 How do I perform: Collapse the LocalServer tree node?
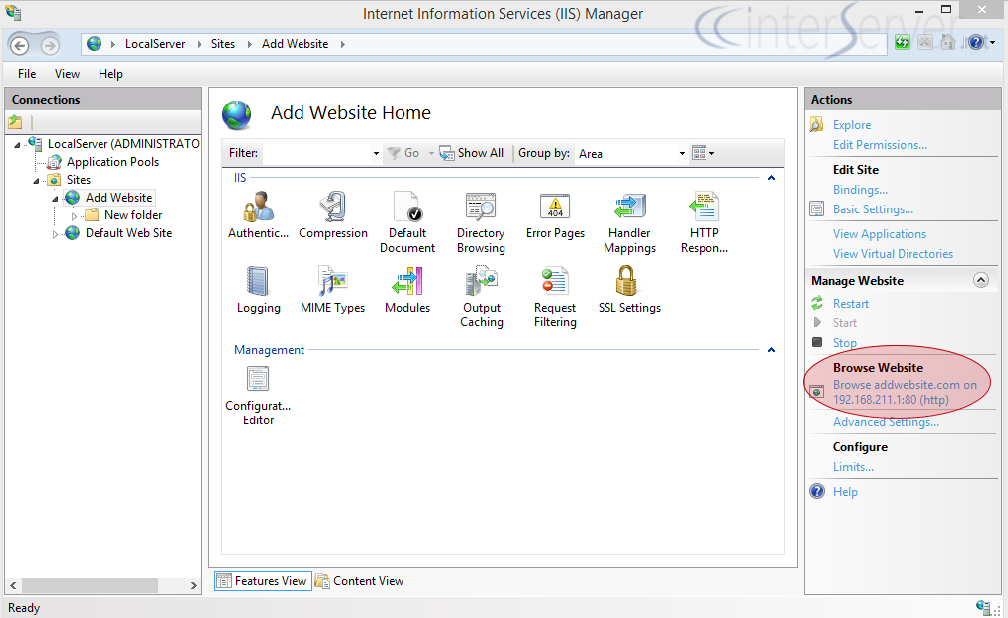(17, 145)
